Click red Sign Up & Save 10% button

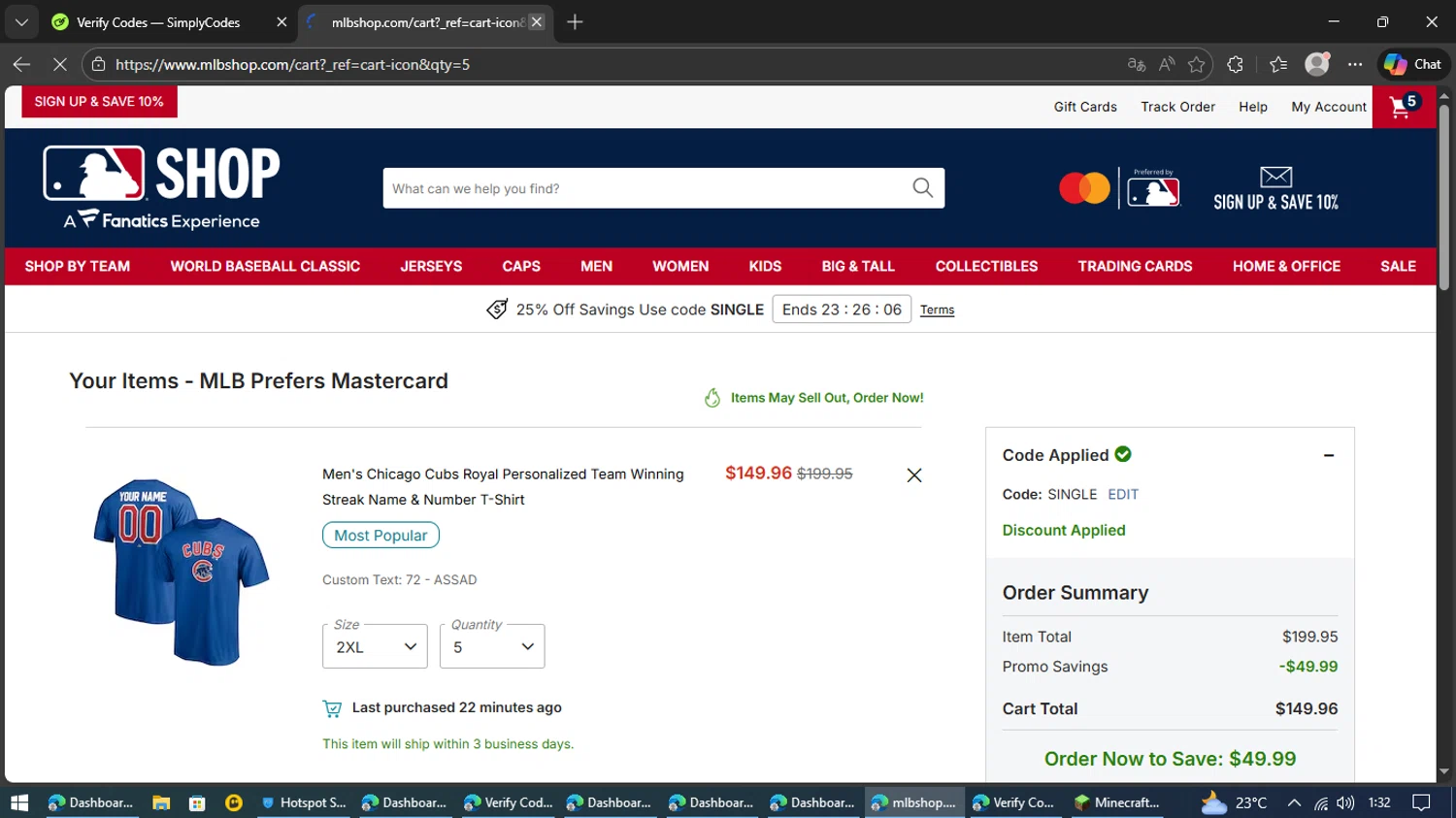coord(99,101)
